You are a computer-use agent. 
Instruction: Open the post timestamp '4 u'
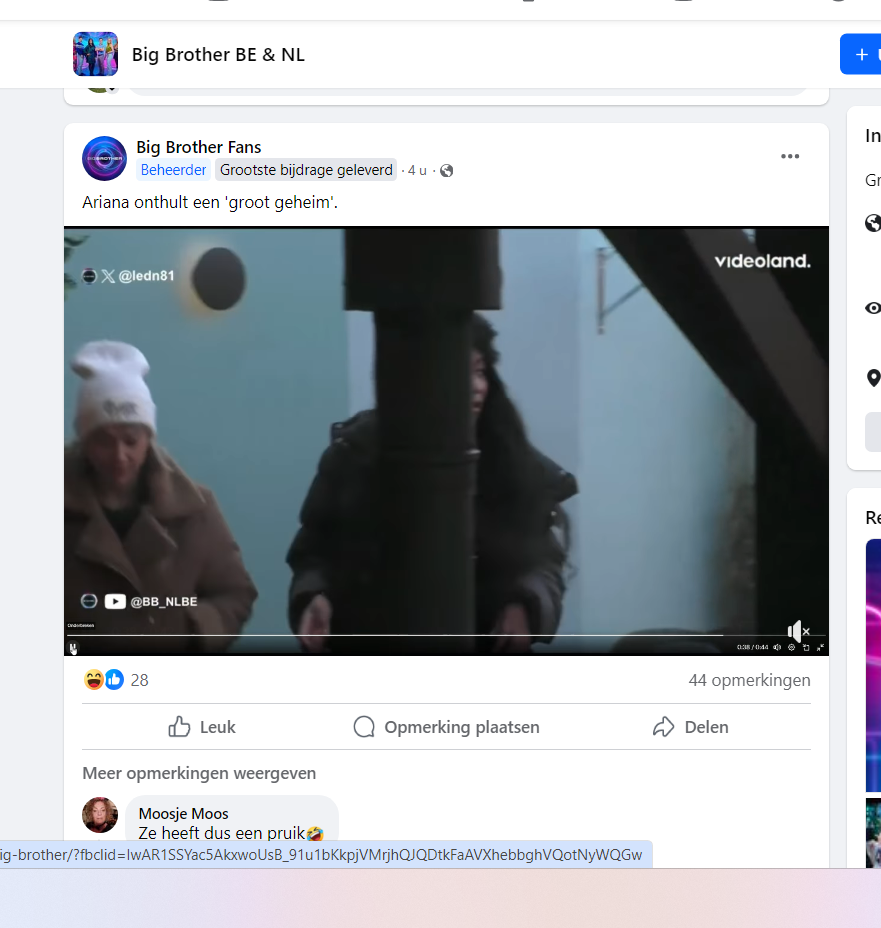[x=417, y=170]
